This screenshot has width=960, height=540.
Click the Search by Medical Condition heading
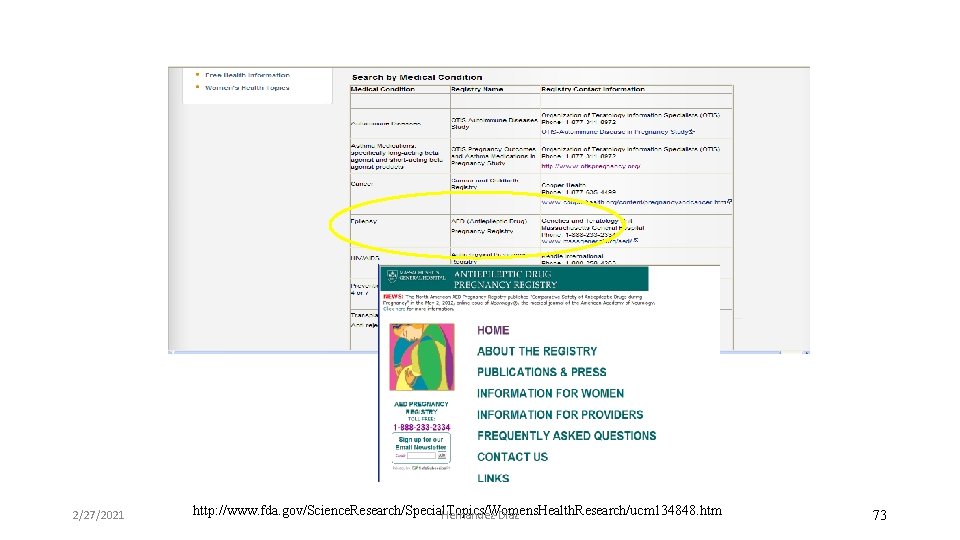tap(417, 77)
